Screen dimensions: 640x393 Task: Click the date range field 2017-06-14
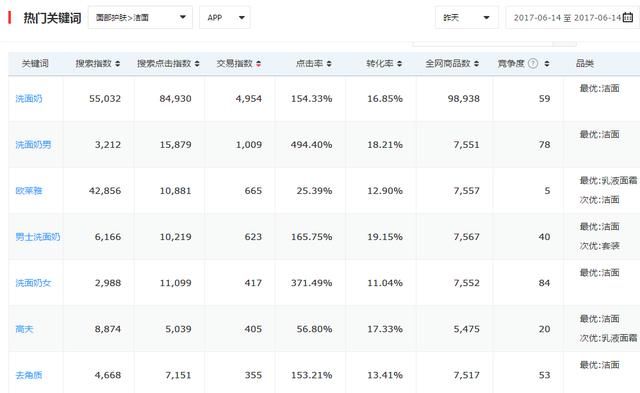[573, 17]
